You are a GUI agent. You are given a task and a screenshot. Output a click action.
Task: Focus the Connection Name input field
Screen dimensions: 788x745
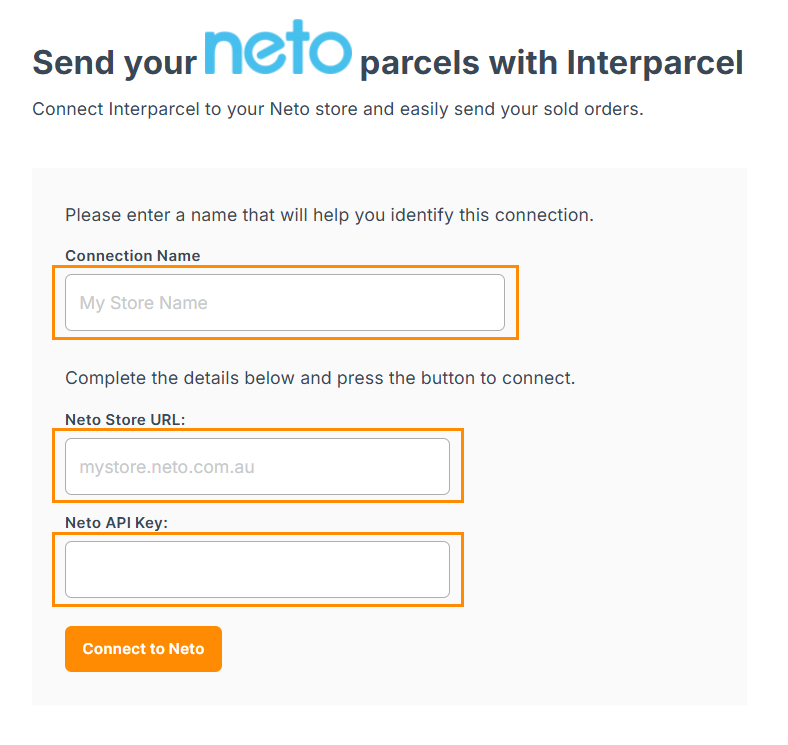click(x=285, y=303)
